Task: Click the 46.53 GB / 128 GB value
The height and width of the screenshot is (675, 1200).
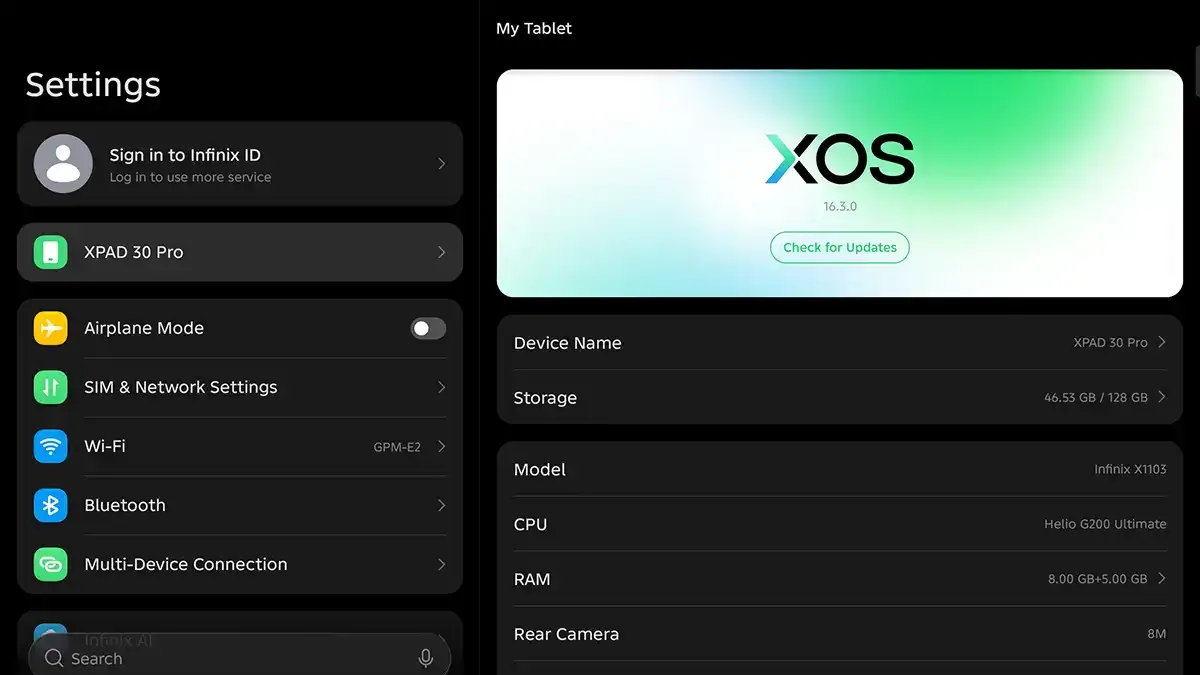Action: pos(1096,398)
